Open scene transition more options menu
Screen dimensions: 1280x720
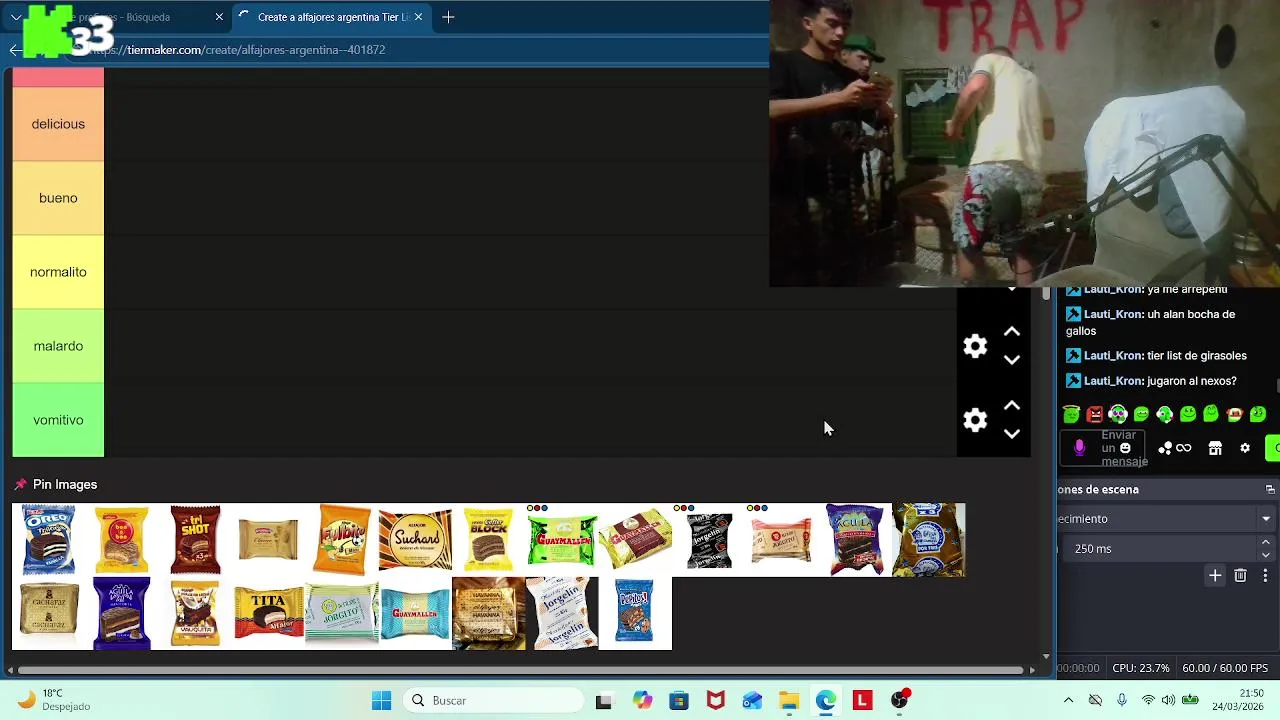click(1265, 576)
